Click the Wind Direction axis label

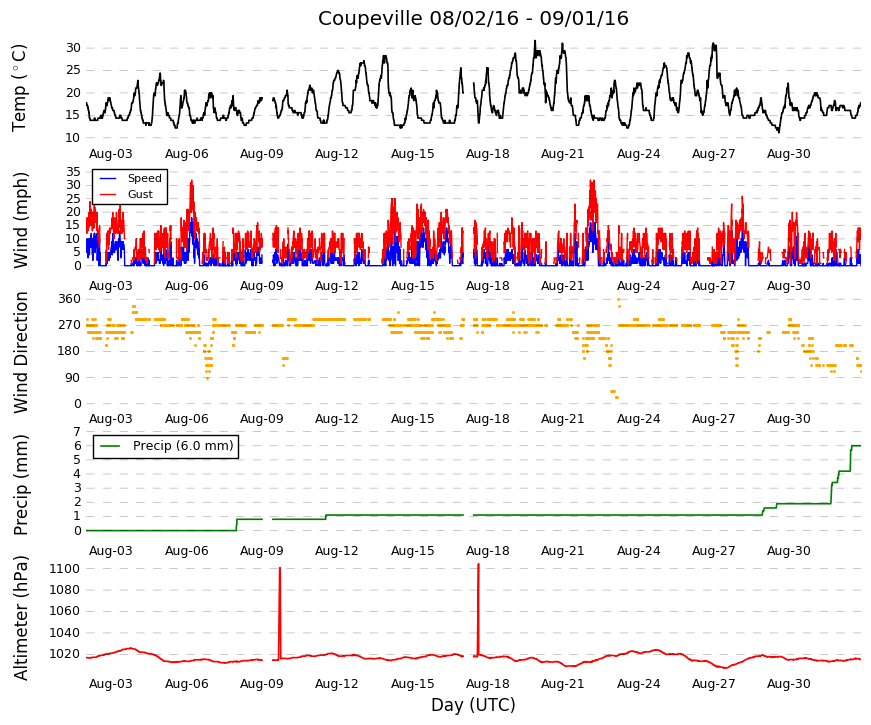[21, 352]
